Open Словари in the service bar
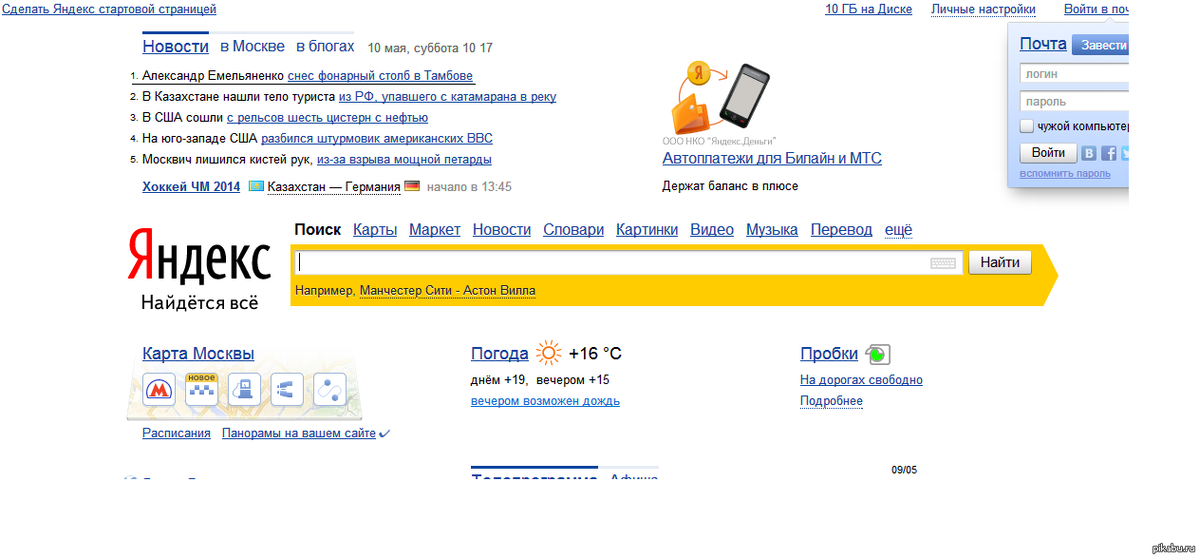The height and width of the screenshot is (559, 1200). coord(574,229)
